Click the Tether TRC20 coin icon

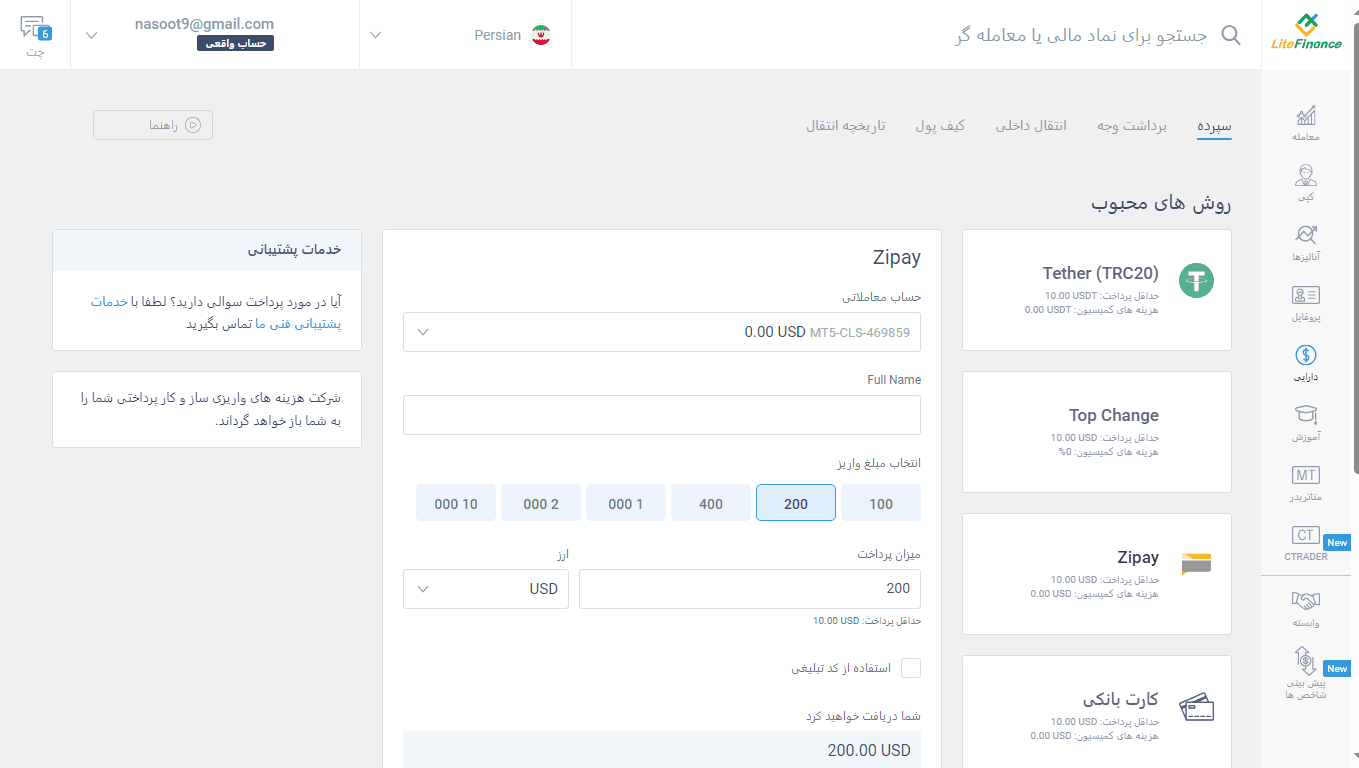click(1196, 281)
